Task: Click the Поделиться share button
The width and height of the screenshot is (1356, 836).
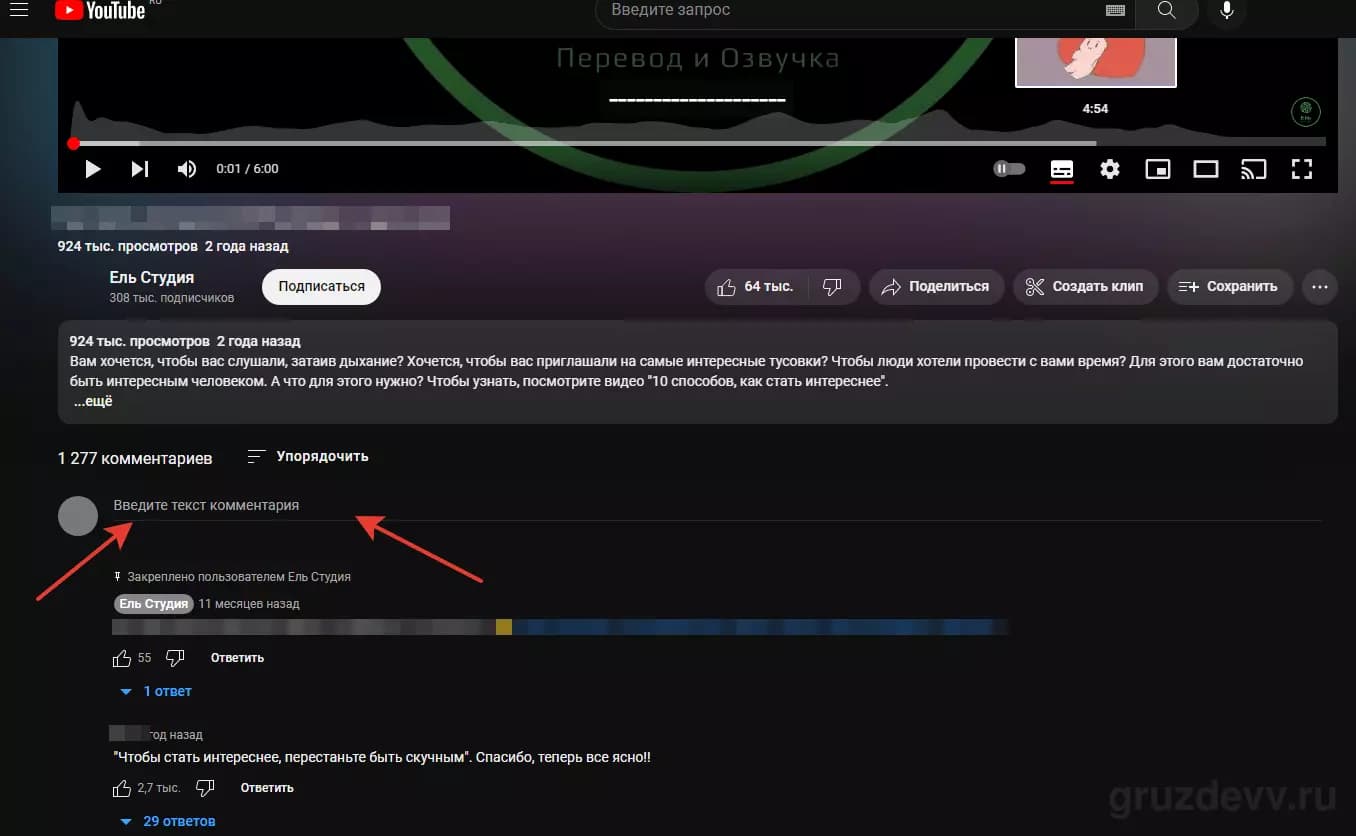Action: pyautogui.click(x=936, y=287)
